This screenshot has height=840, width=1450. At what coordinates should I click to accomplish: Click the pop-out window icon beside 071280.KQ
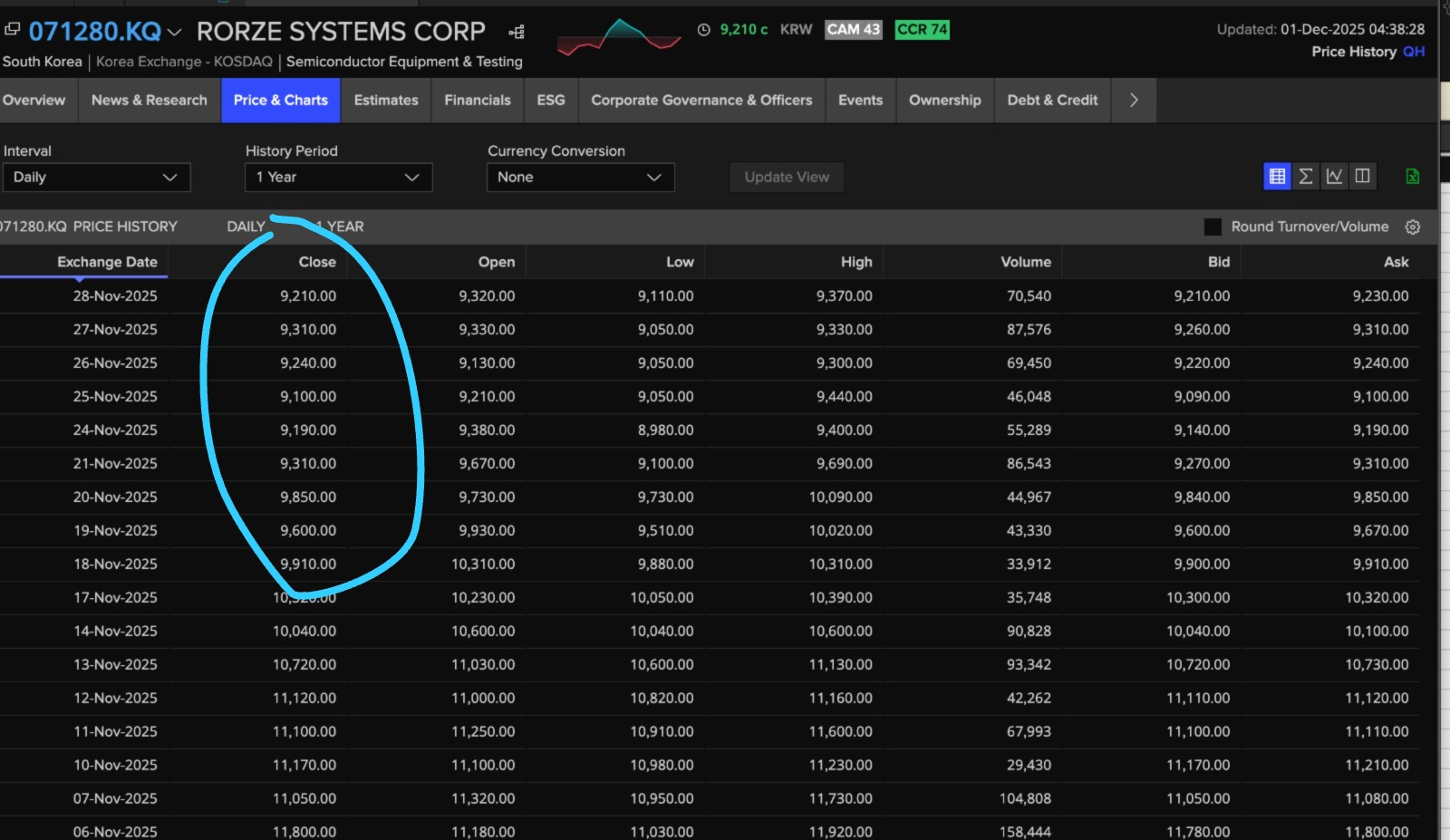[12, 30]
